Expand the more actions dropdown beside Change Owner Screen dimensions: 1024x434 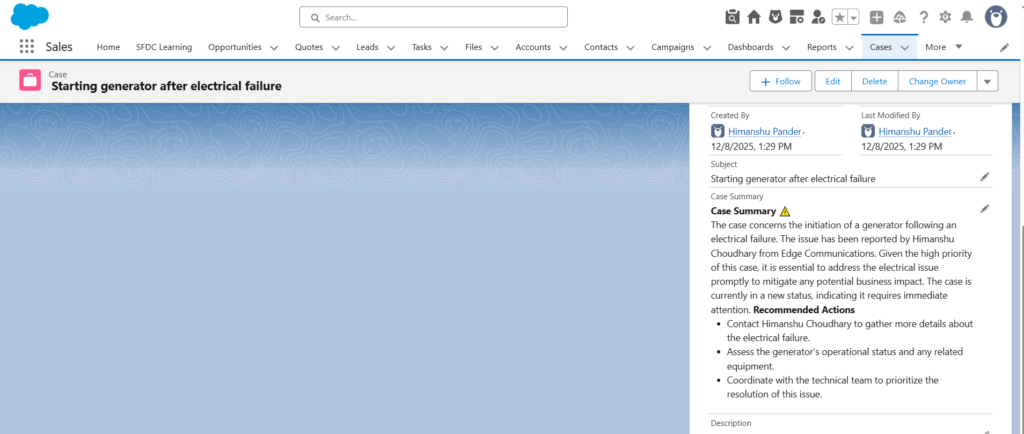(x=987, y=82)
